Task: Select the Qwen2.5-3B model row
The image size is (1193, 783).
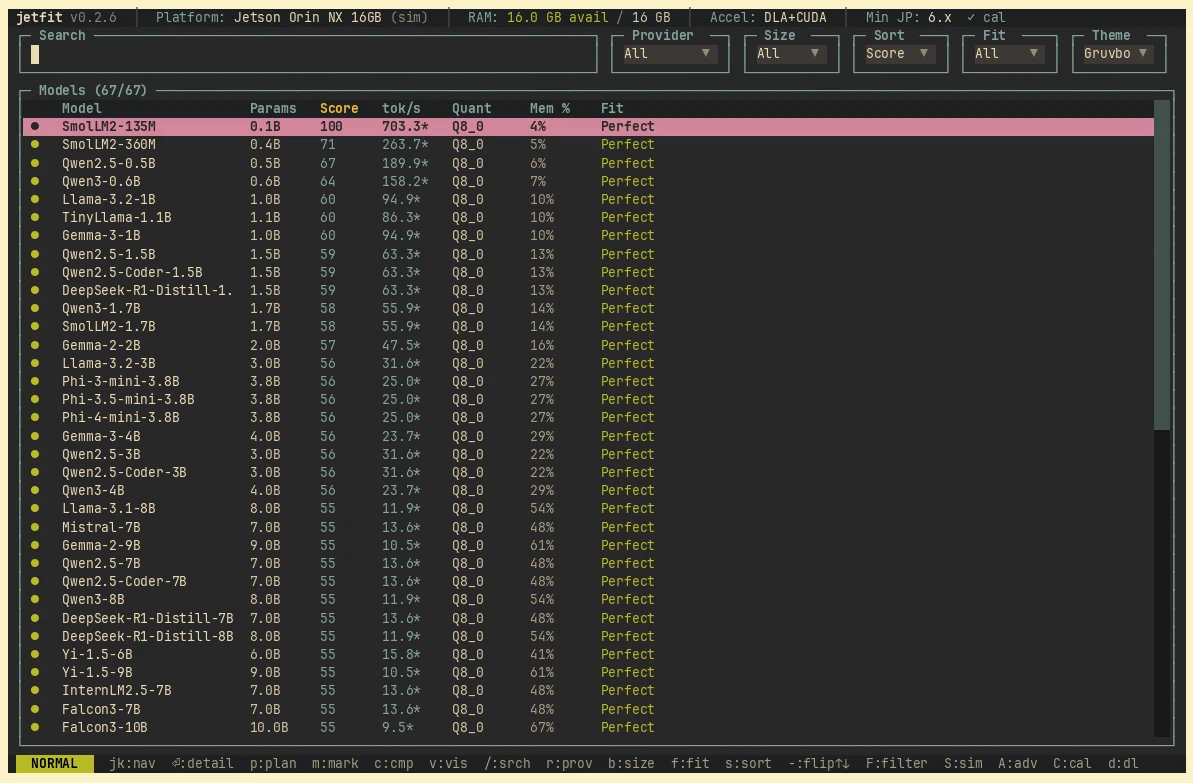Action: tap(588, 454)
